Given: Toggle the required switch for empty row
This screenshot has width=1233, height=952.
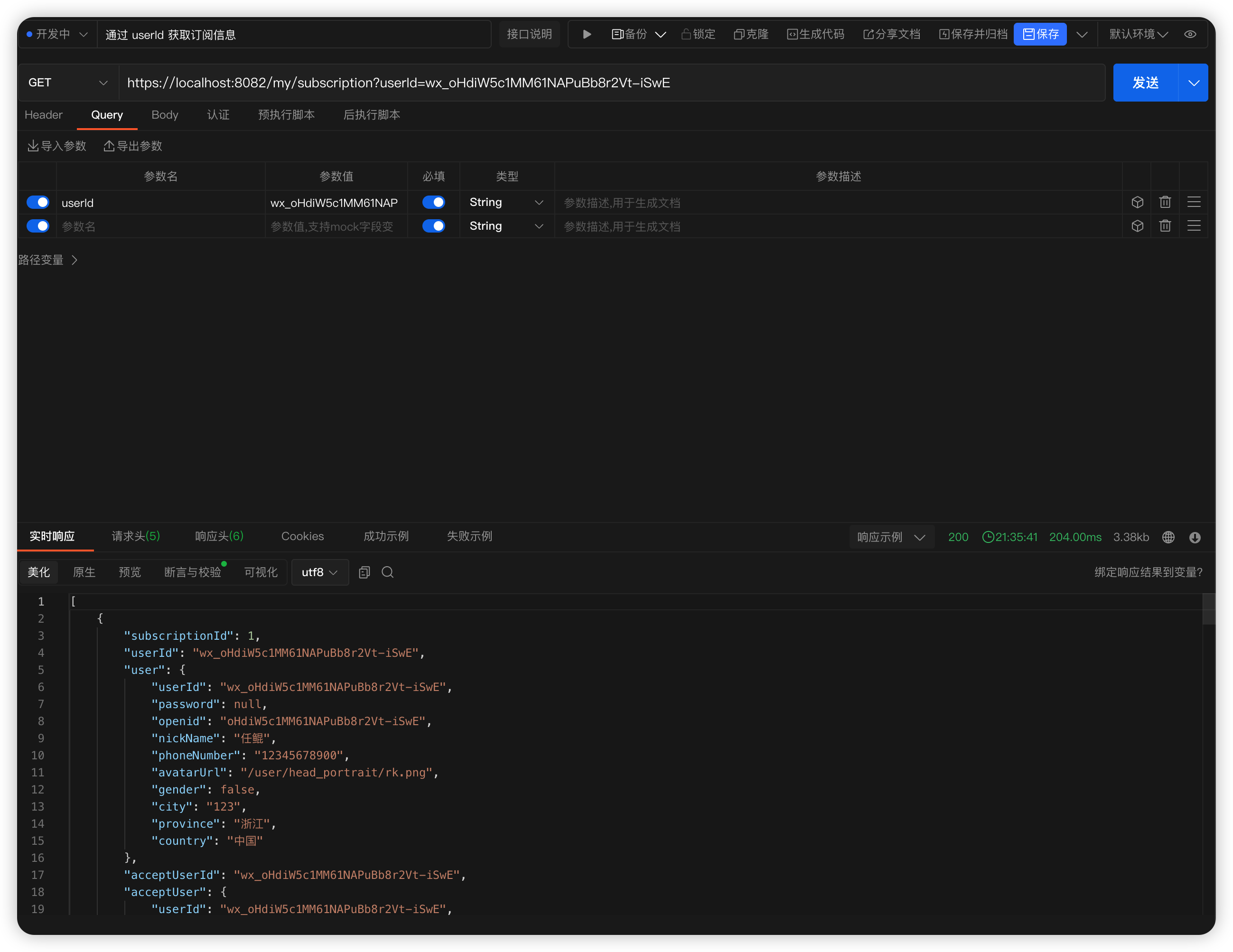Looking at the screenshot, I should (434, 226).
